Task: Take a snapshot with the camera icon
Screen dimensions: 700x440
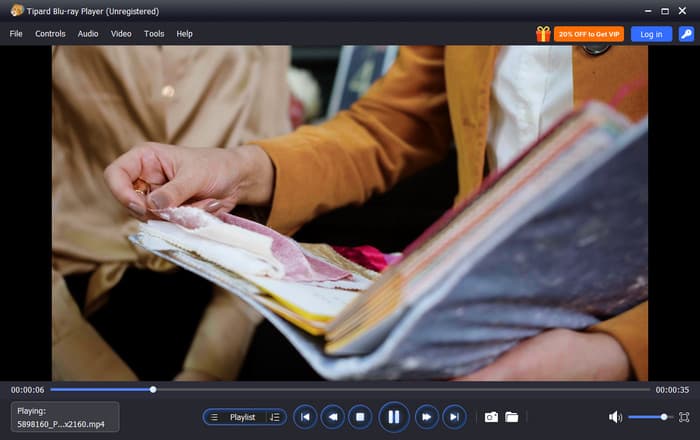Action: 491,417
